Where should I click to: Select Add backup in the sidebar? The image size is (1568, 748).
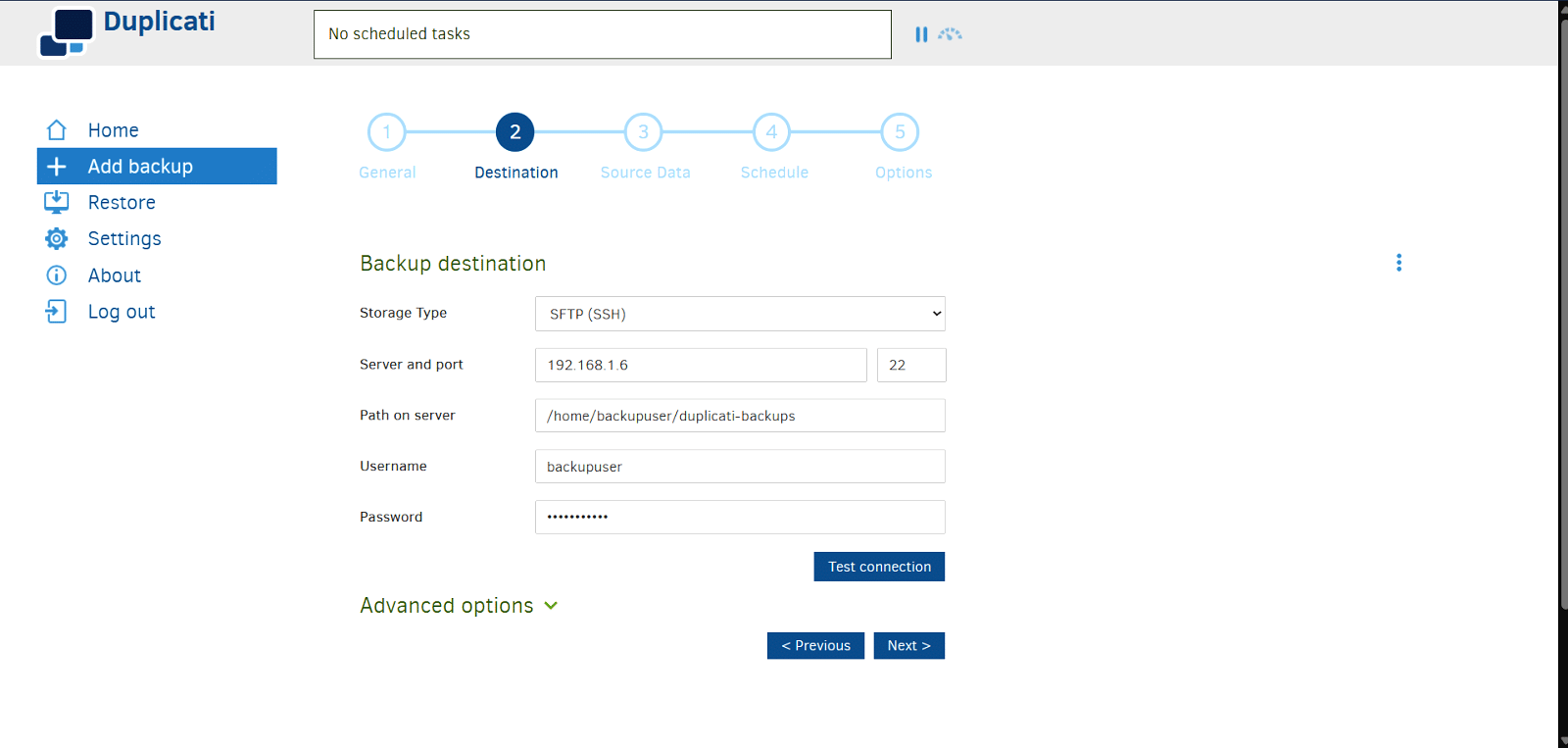pyautogui.click(x=157, y=167)
